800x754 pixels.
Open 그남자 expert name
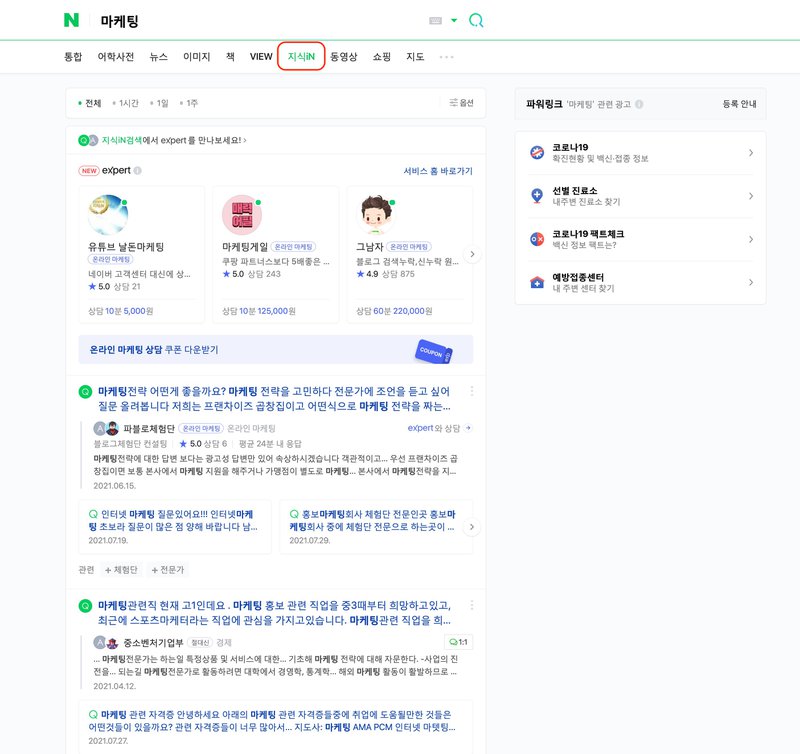pos(369,247)
